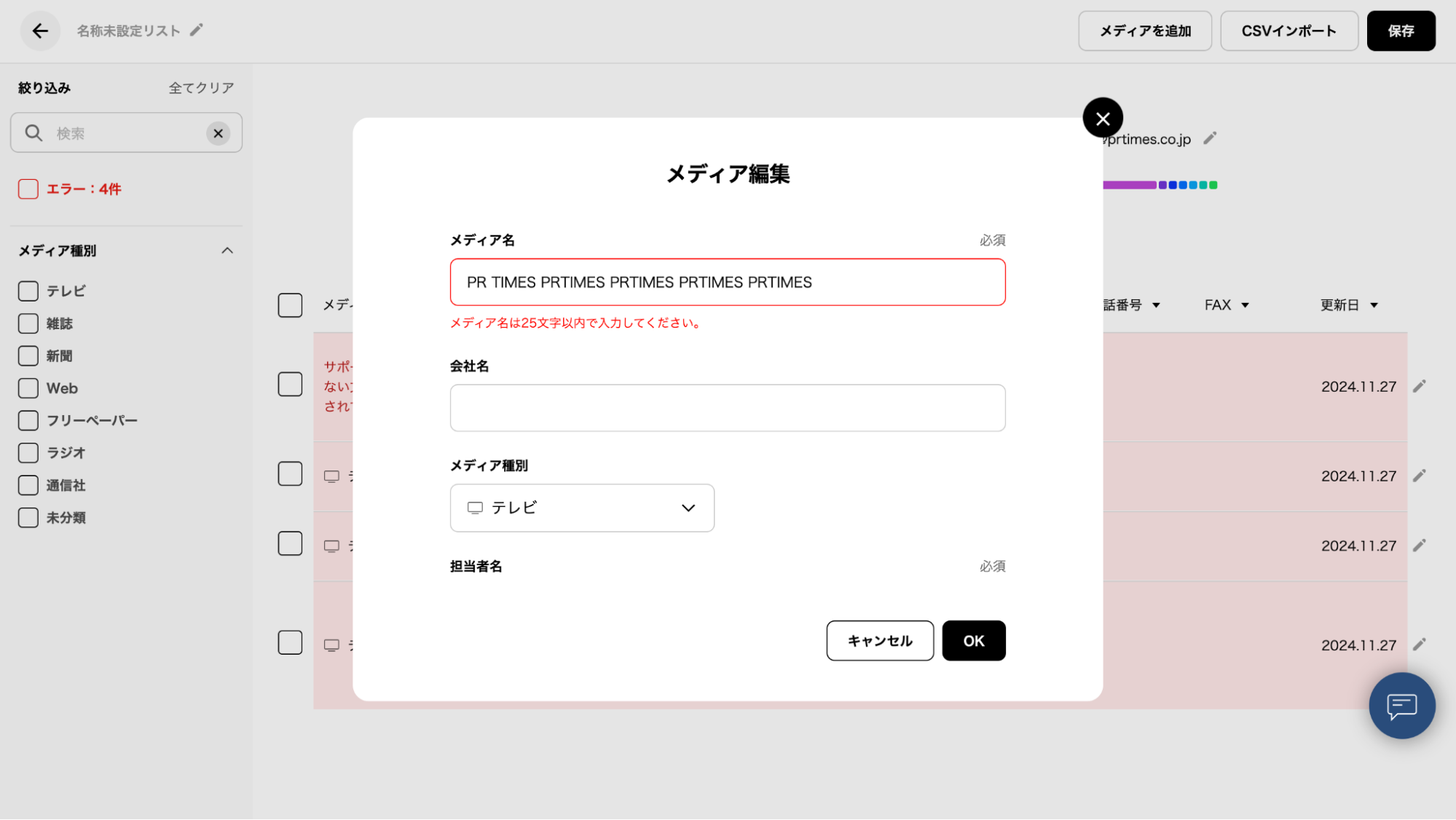The height and width of the screenshot is (820, 1456).
Task: Click the back arrow icon
Action: pos(40,31)
